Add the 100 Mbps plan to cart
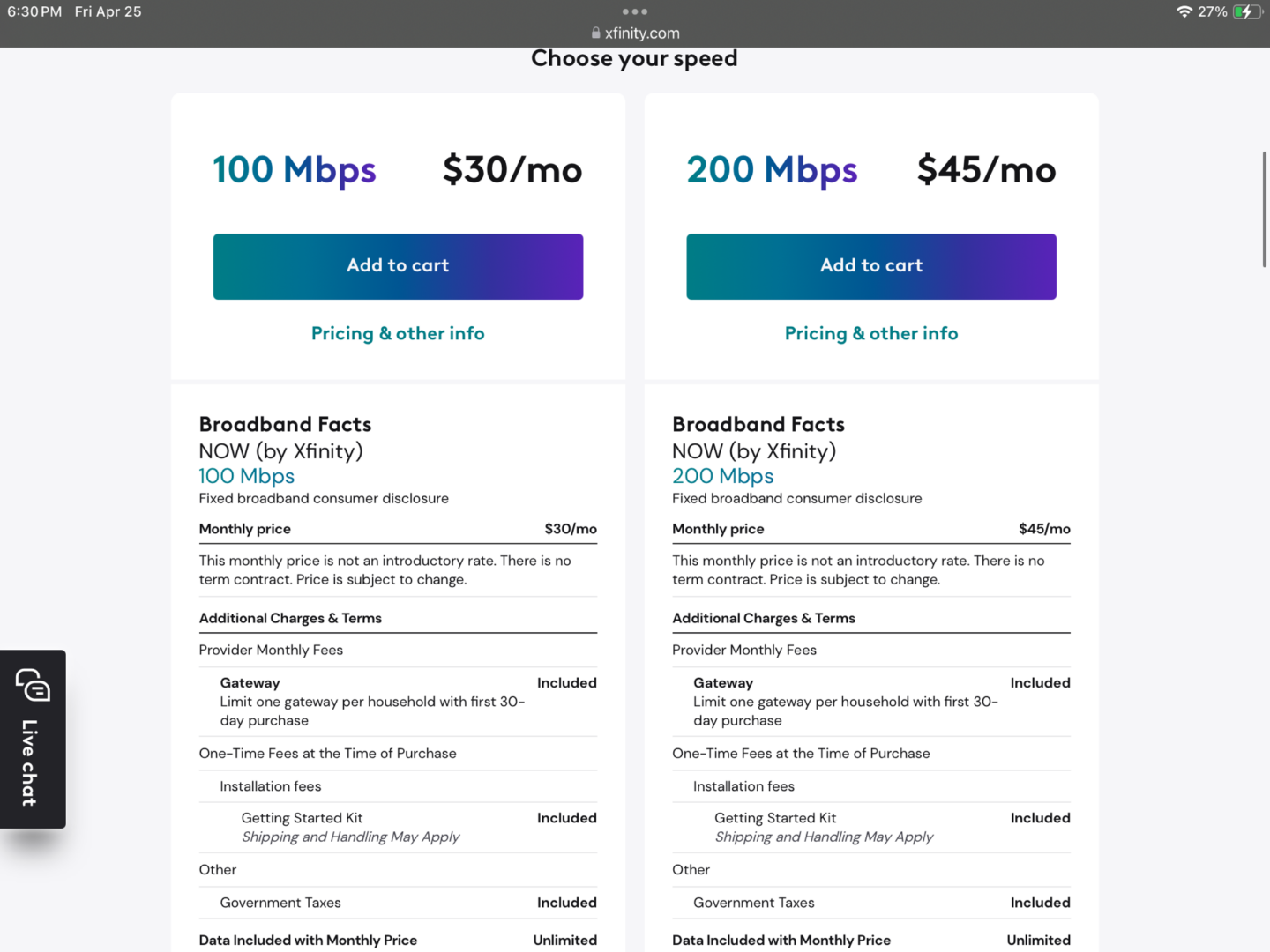1270x952 pixels. click(x=398, y=266)
